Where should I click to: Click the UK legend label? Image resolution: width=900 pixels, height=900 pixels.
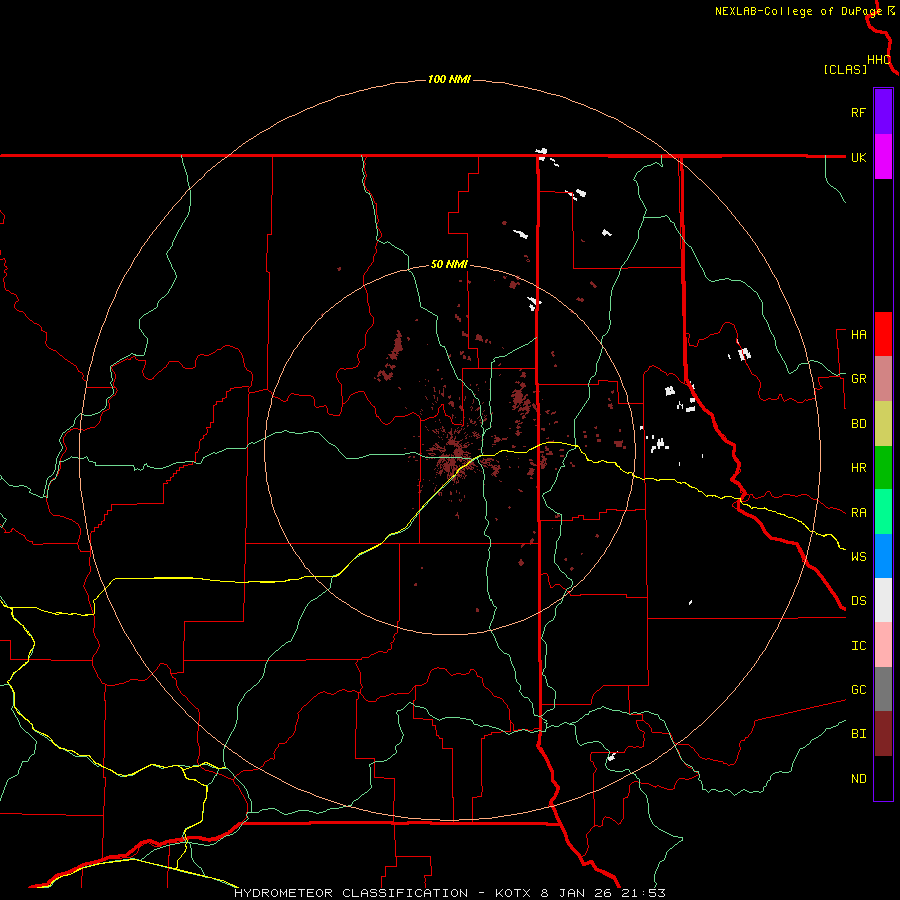pyautogui.click(x=858, y=157)
